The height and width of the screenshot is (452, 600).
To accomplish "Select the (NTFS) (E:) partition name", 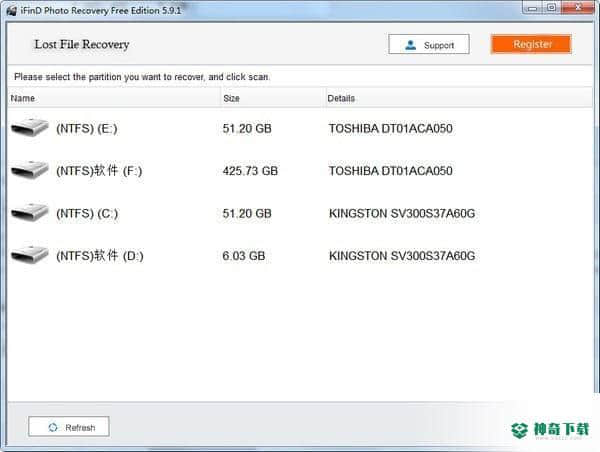I will (87, 128).
